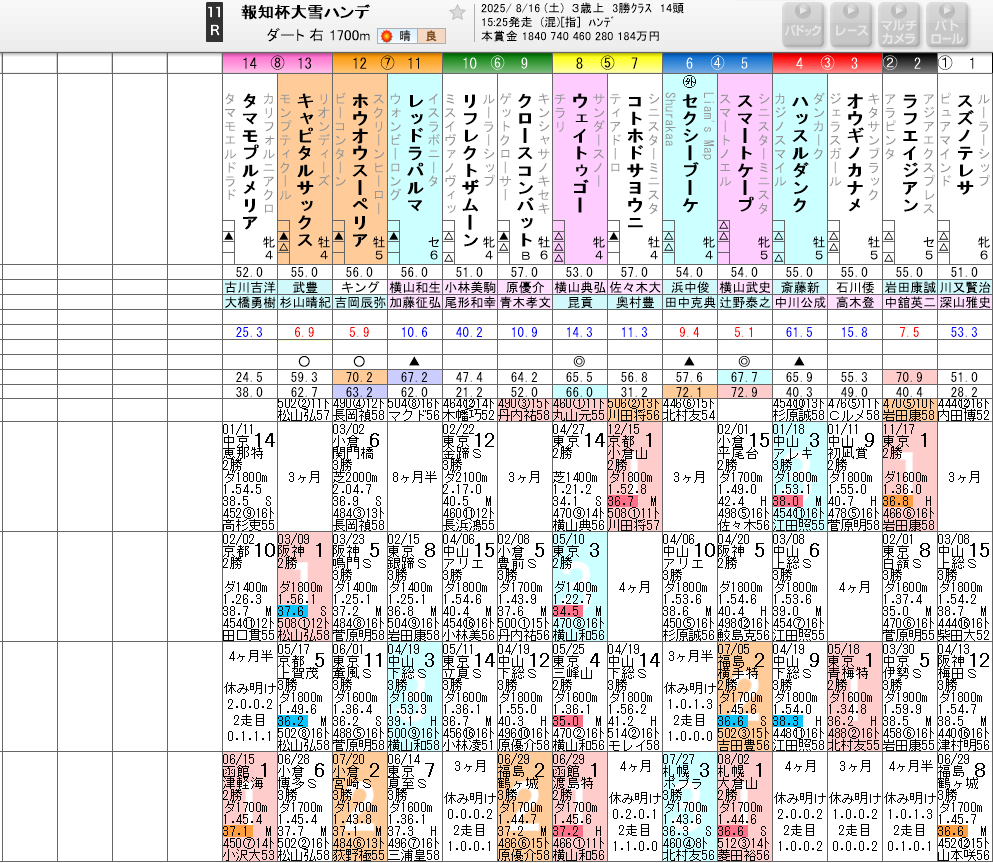Click the sunny weather icon
Viewport: 993px width, 863px height.
click(x=386, y=37)
